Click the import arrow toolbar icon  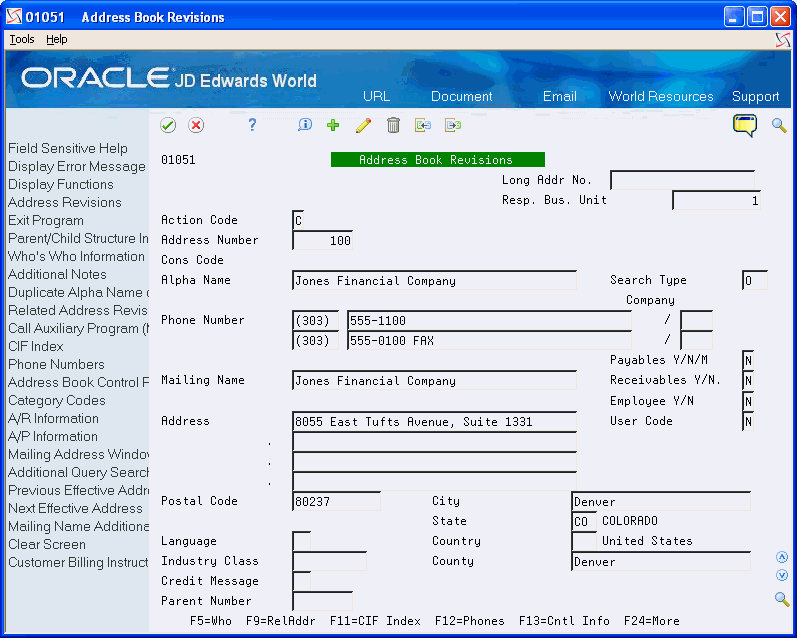point(423,125)
